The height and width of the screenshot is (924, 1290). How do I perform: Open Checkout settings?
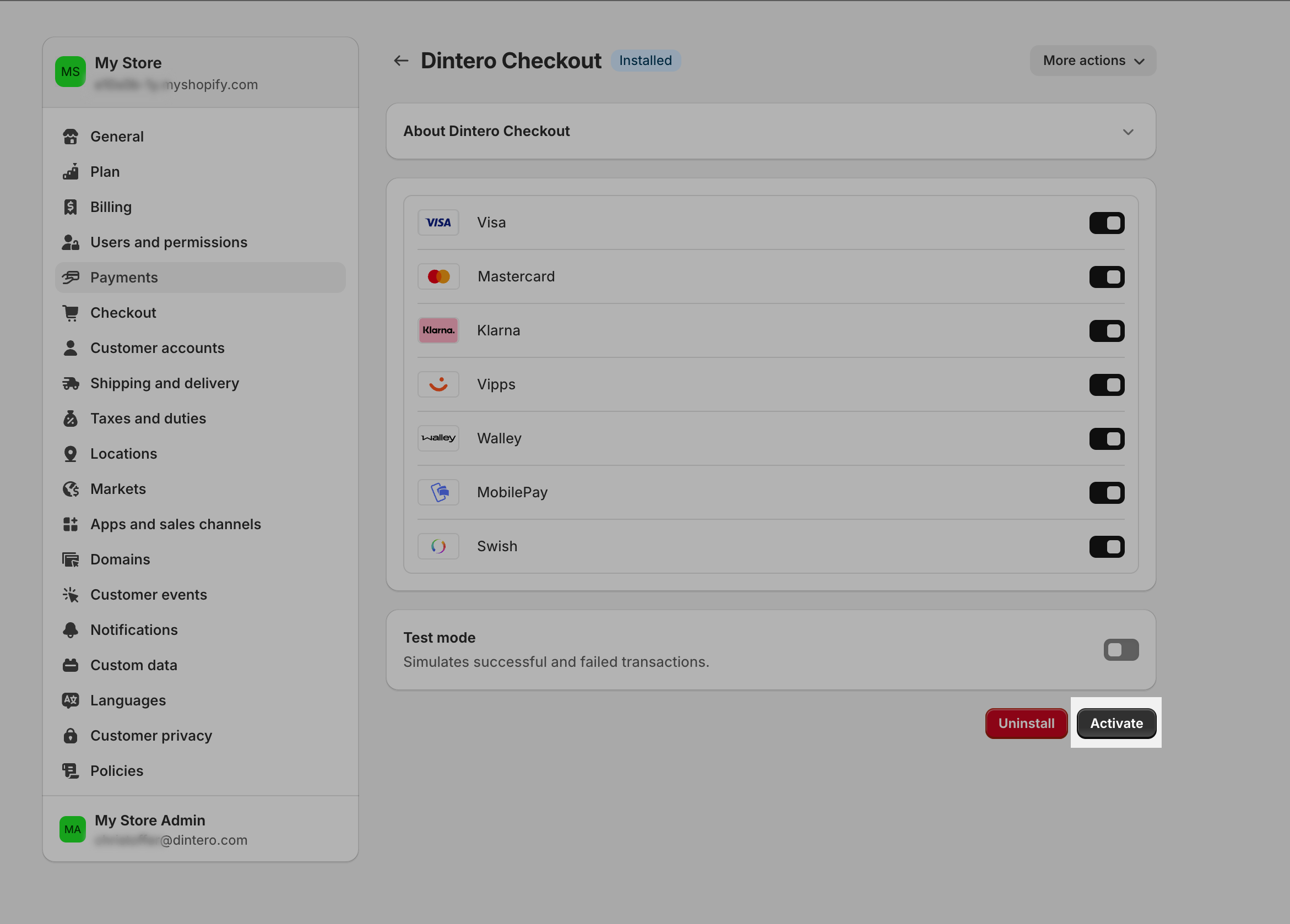click(200, 313)
